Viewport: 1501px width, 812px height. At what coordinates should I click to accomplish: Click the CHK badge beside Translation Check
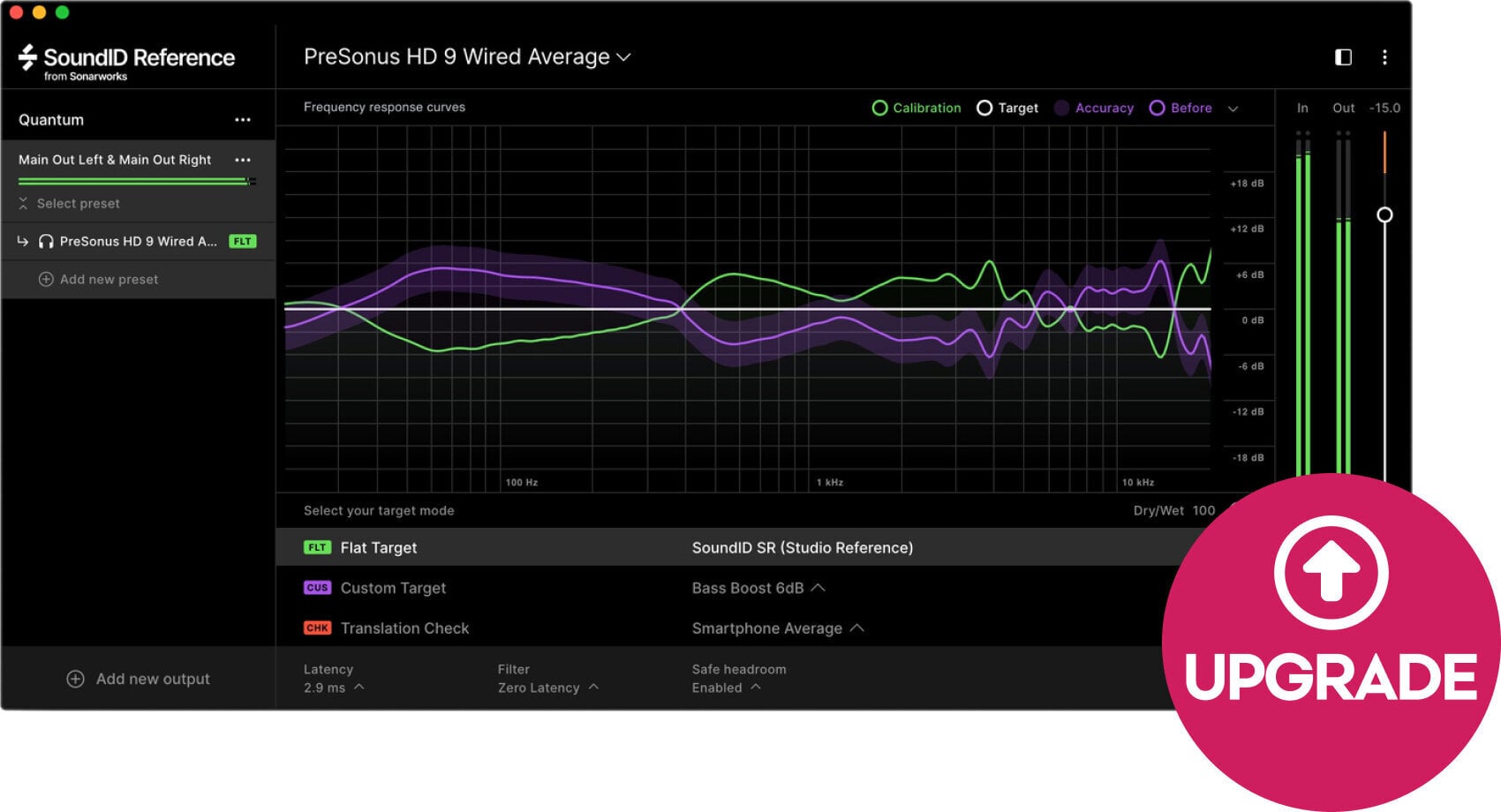click(x=317, y=628)
